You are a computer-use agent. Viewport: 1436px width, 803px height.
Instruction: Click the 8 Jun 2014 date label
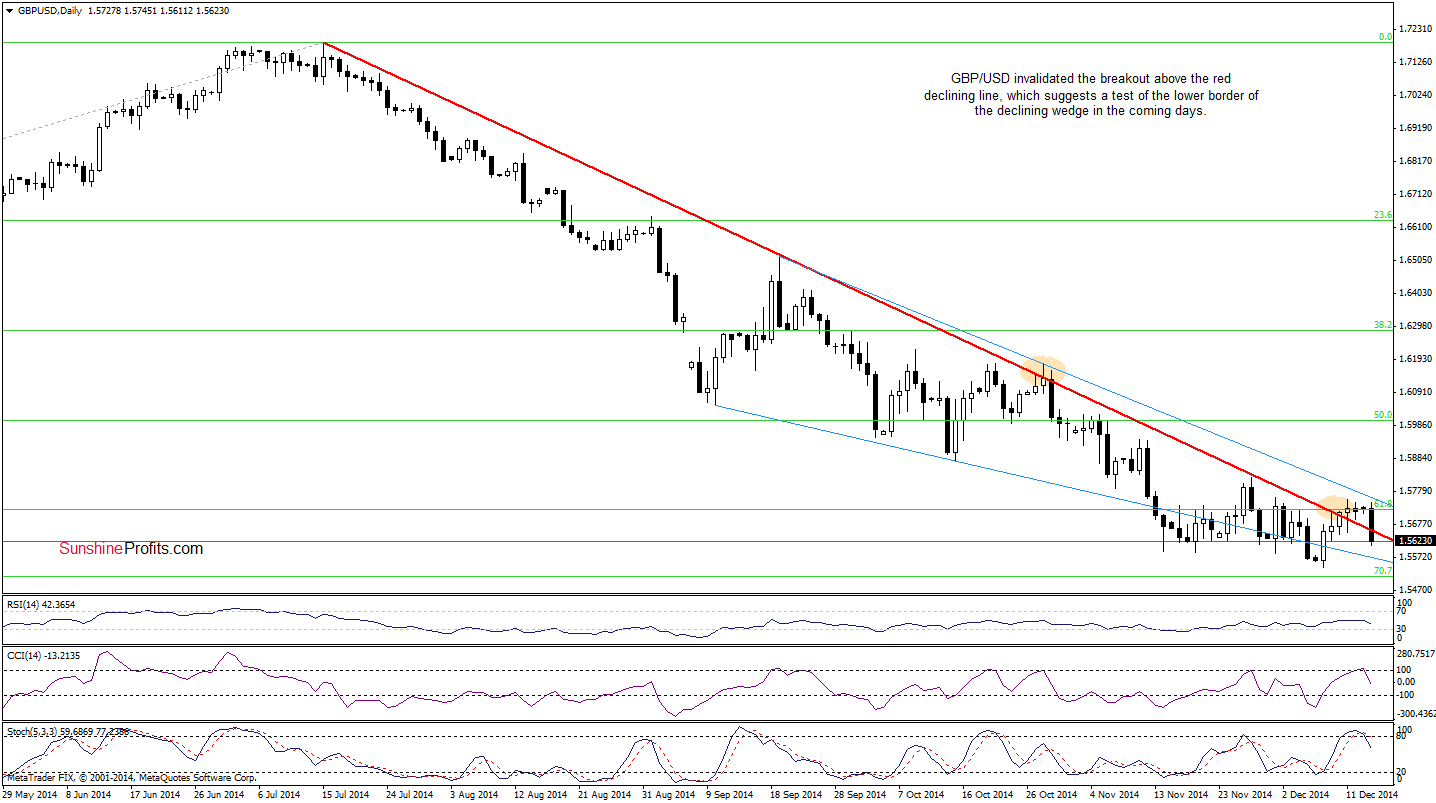pos(89,795)
